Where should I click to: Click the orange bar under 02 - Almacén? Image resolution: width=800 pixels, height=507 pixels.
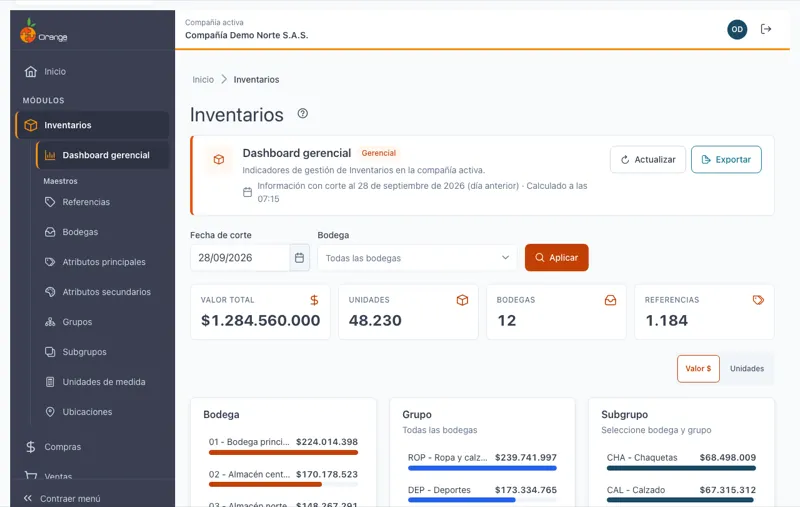click(265, 485)
